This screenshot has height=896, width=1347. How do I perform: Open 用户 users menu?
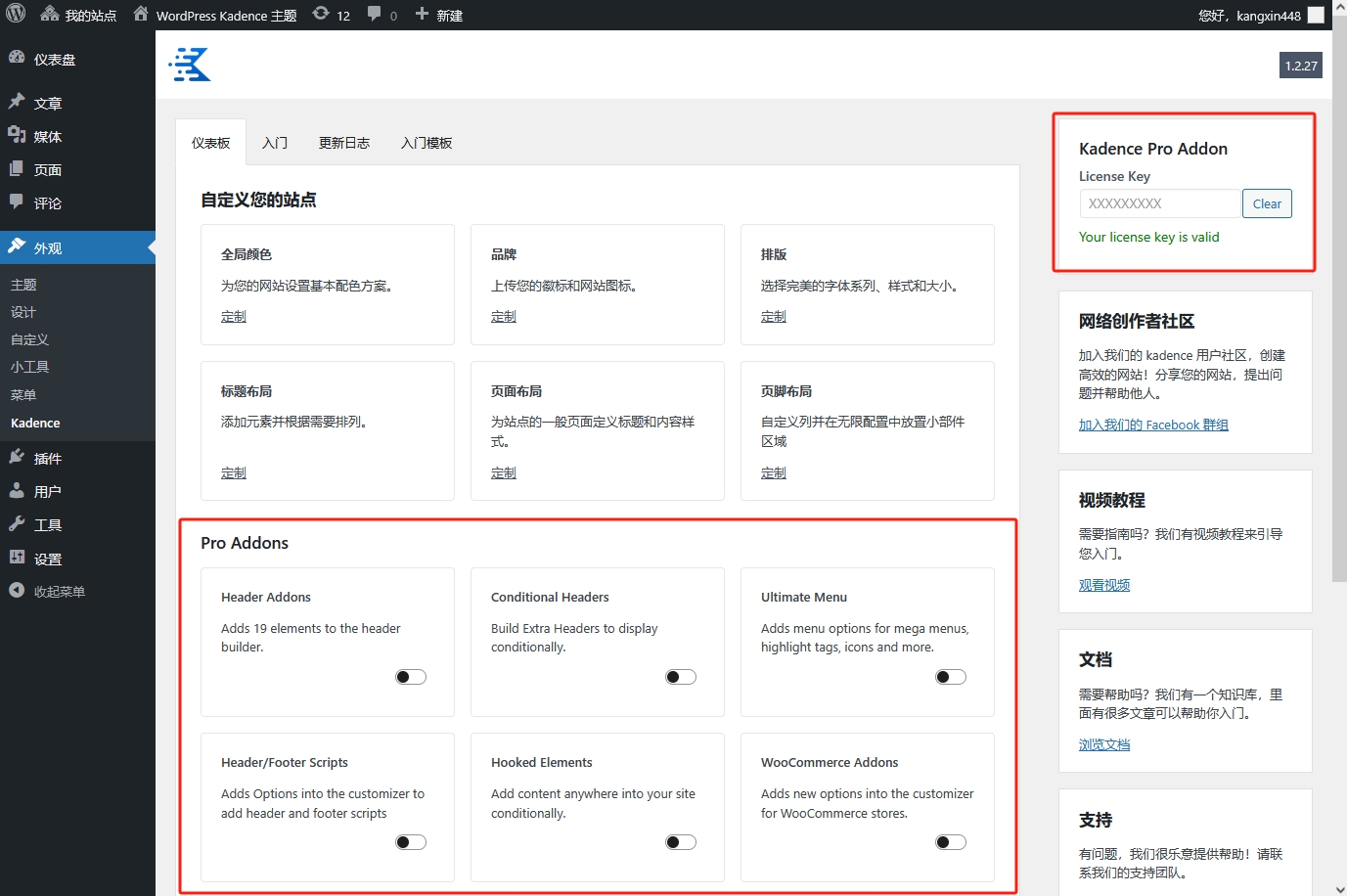point(77,491)
